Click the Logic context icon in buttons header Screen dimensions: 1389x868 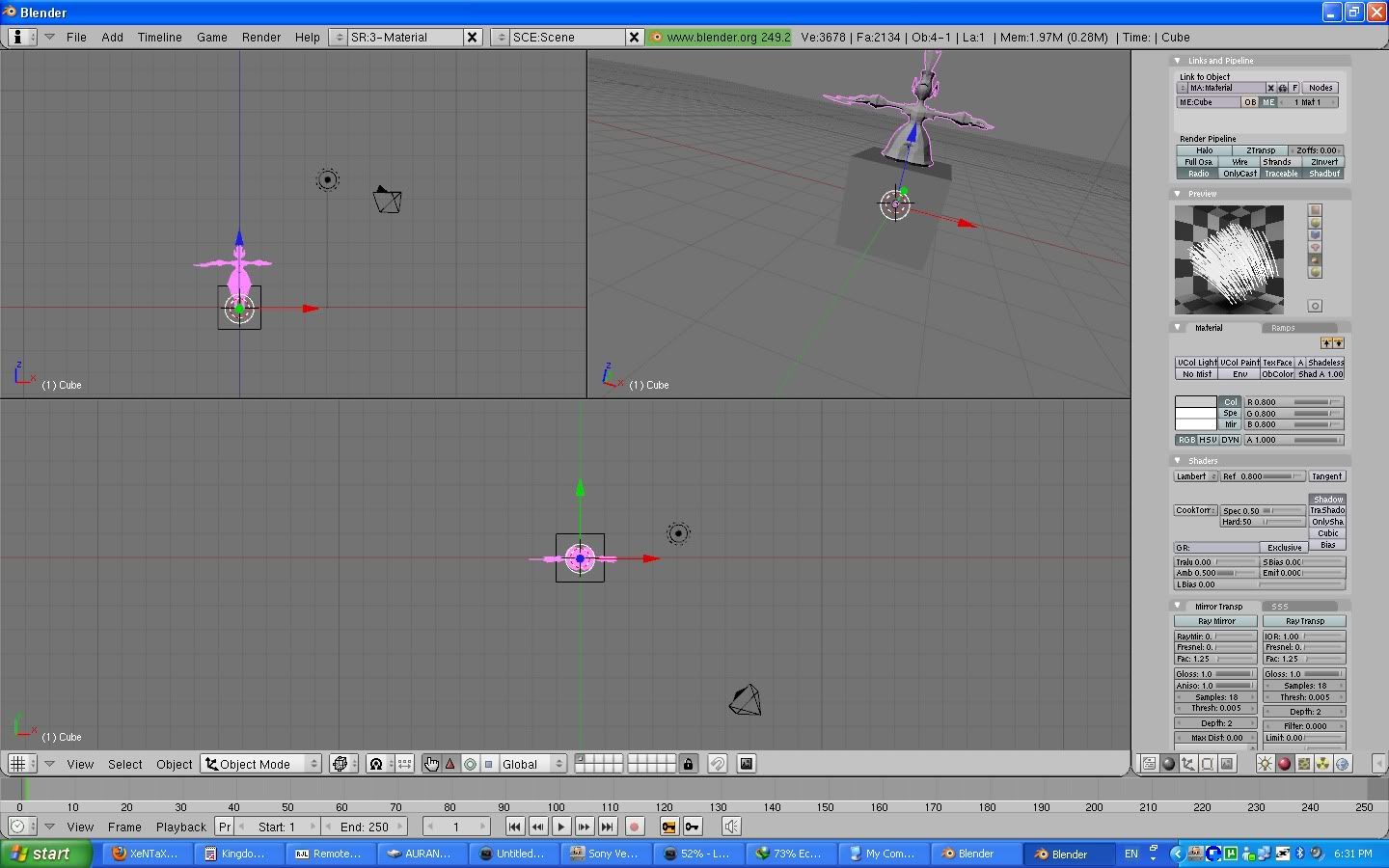point(1150,764)
